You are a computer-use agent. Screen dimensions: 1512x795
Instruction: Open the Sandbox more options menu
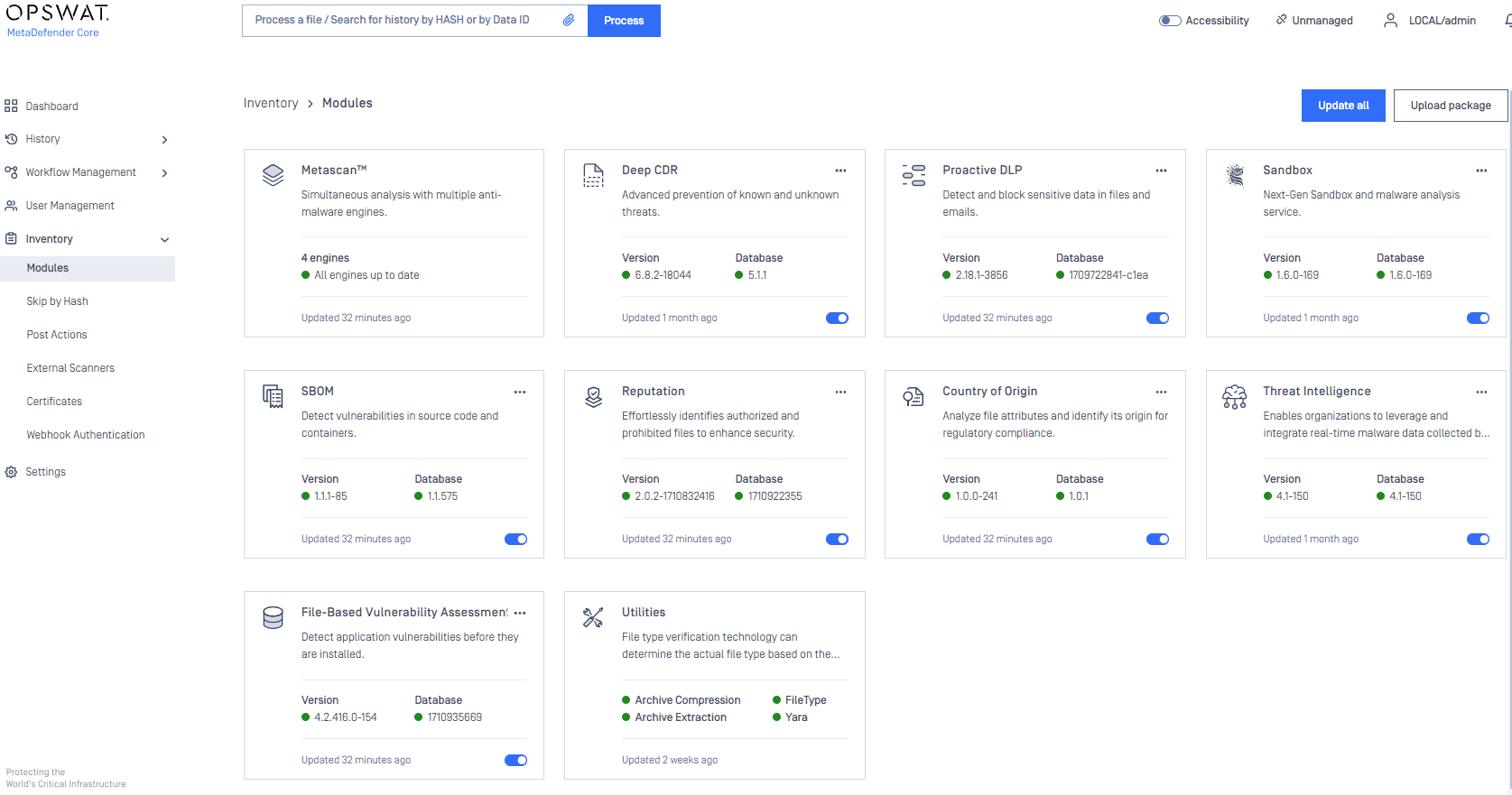pyautogui.click(x=1481, y=171)
